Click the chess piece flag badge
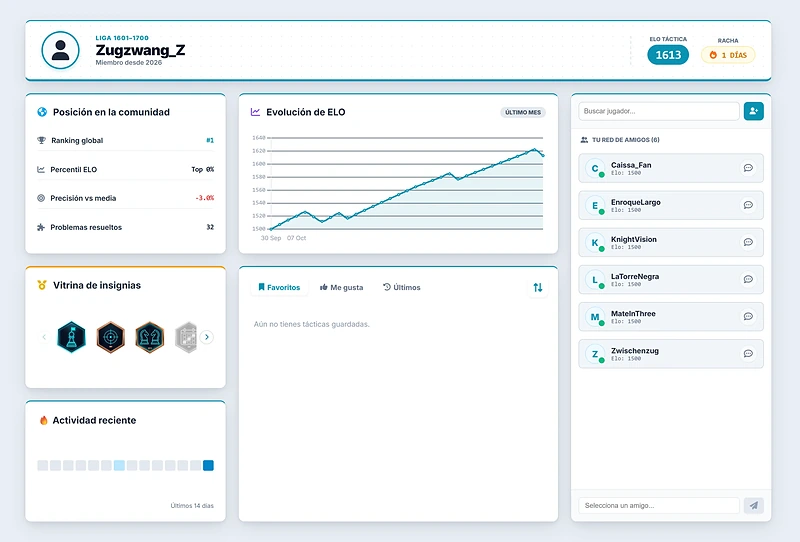 (x=71, y=337)
